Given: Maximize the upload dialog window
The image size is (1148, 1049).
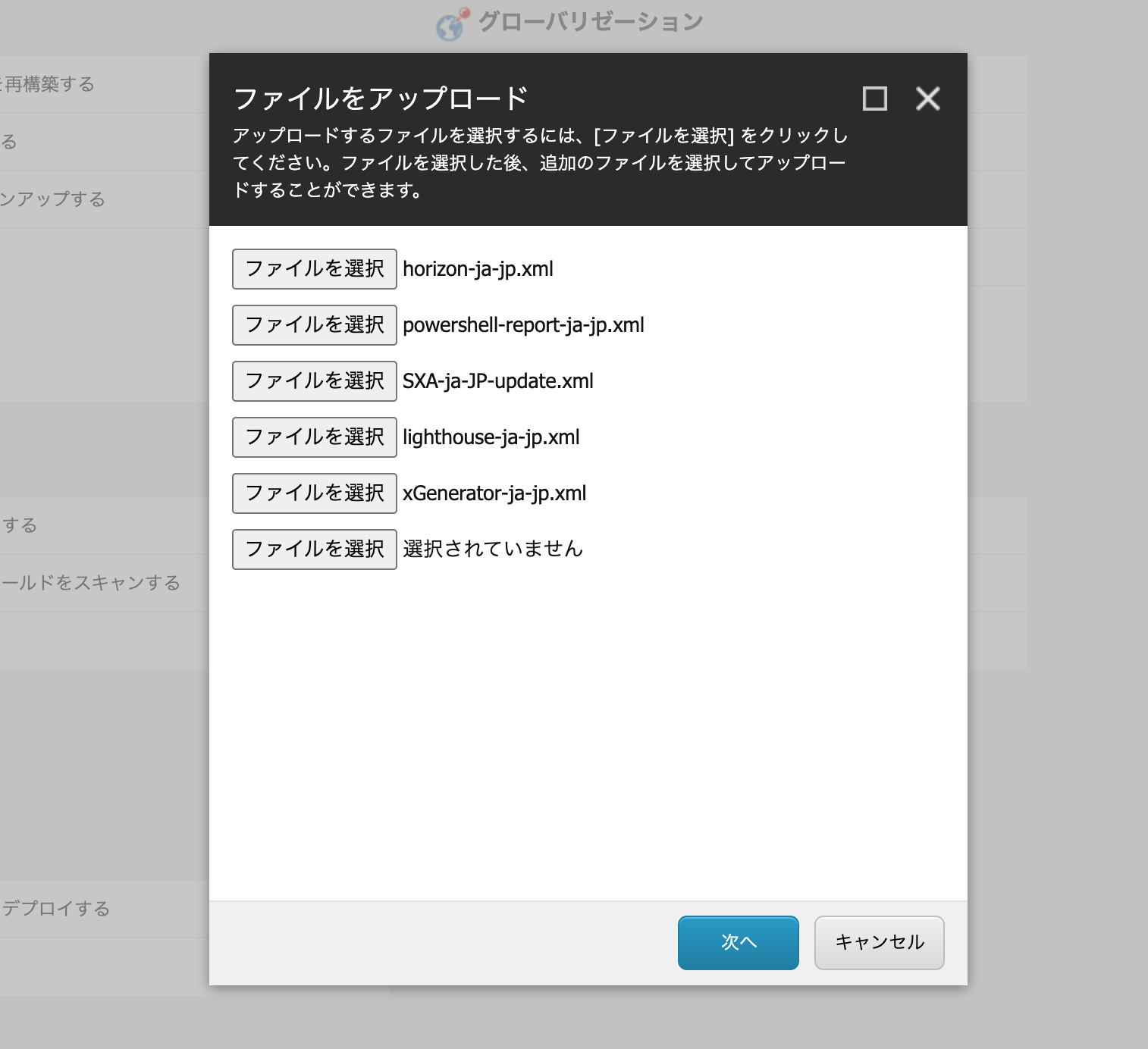Looking at the screenshot, I should click(x=875, y=99).
